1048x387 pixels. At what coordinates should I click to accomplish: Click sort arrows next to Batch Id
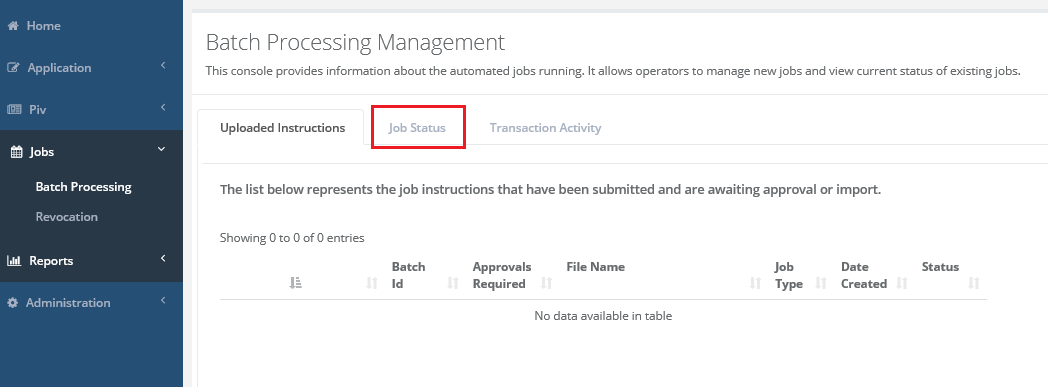pos(452,283)
